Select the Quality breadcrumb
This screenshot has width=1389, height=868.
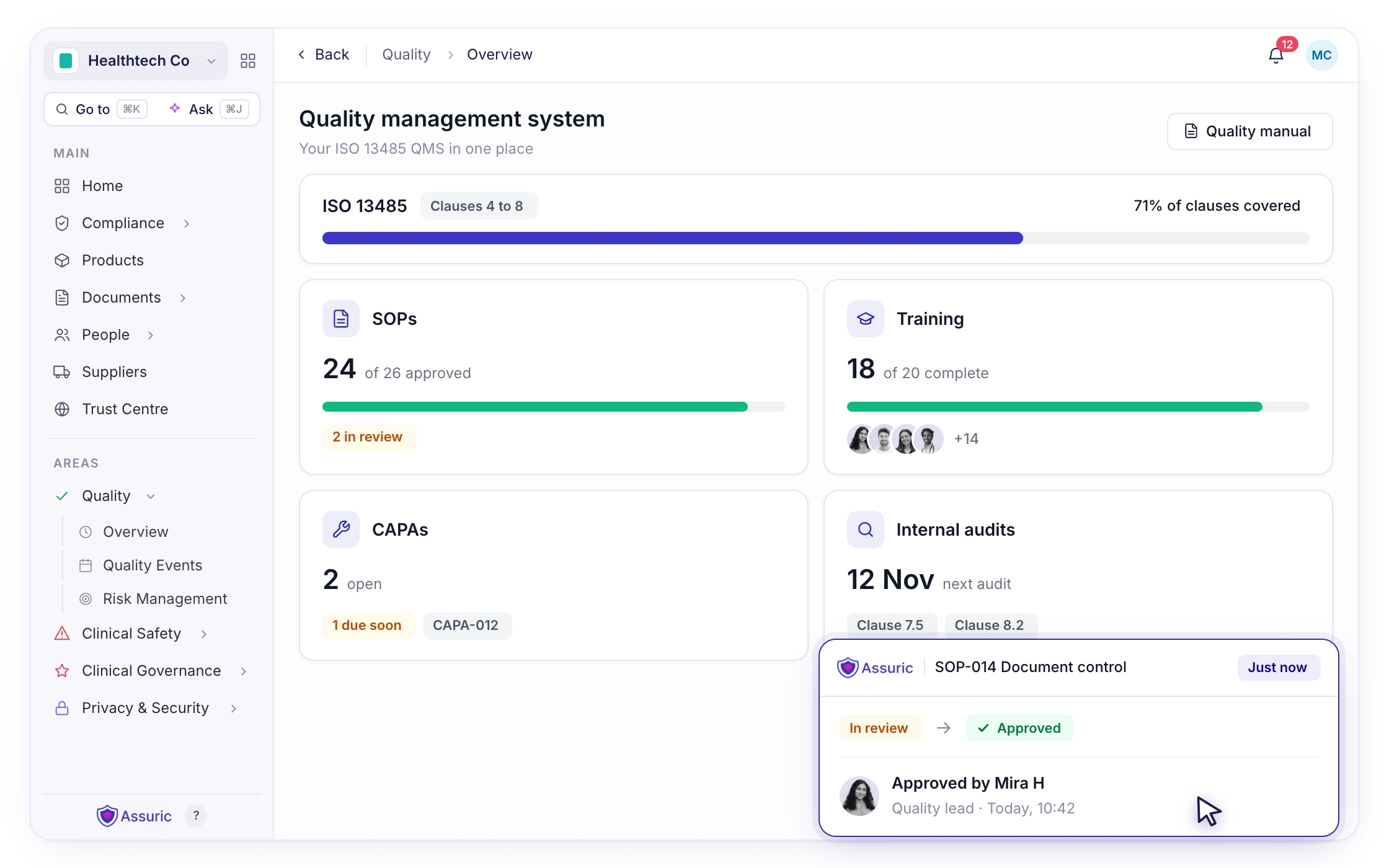click(406, 55)
